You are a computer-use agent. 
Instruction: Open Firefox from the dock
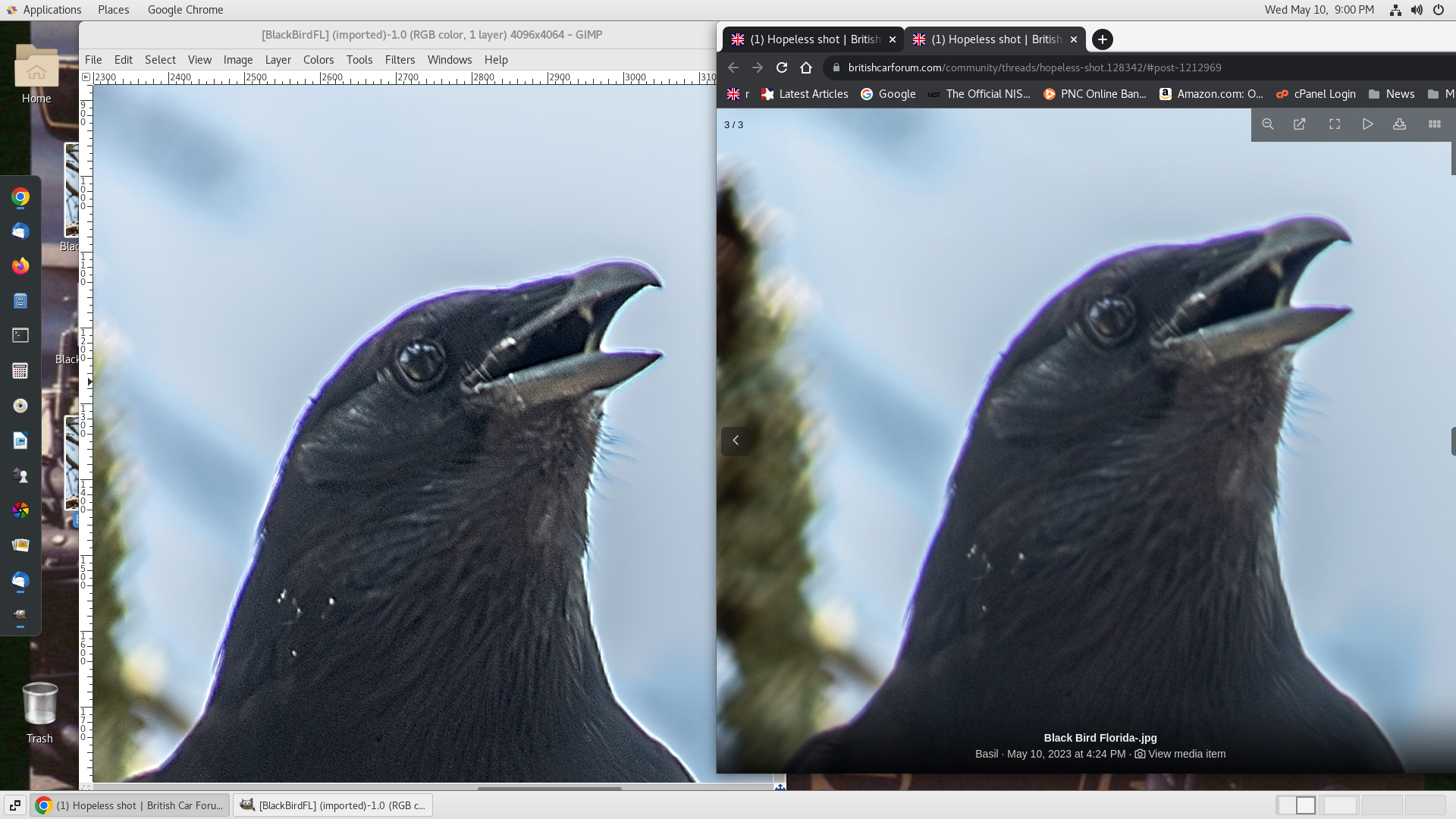tap(20, 266)
